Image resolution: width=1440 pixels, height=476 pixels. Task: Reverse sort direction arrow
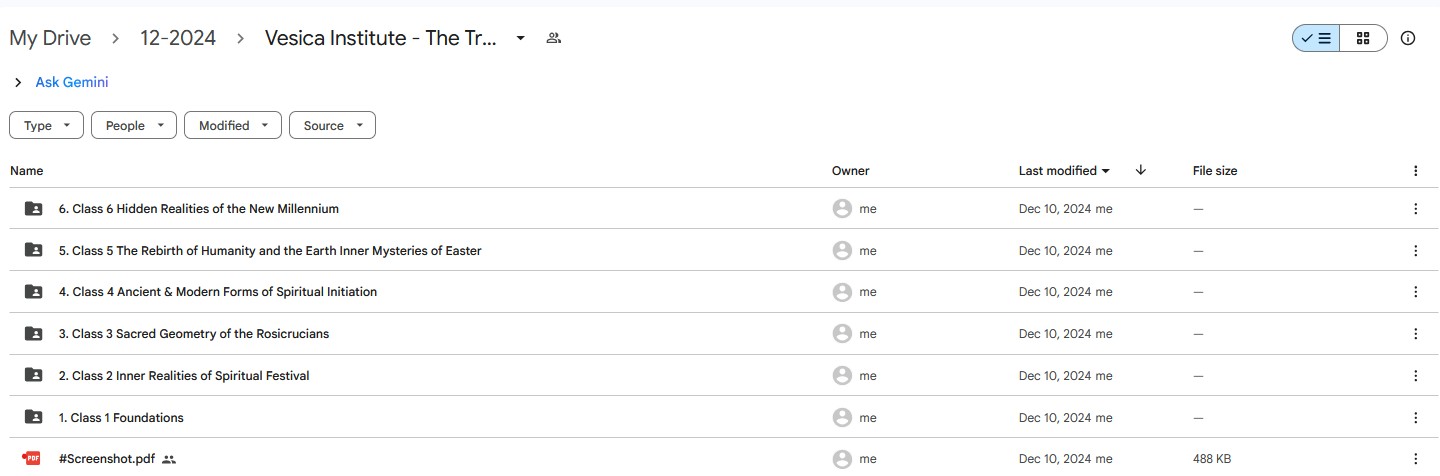[x=1140, y=171]
